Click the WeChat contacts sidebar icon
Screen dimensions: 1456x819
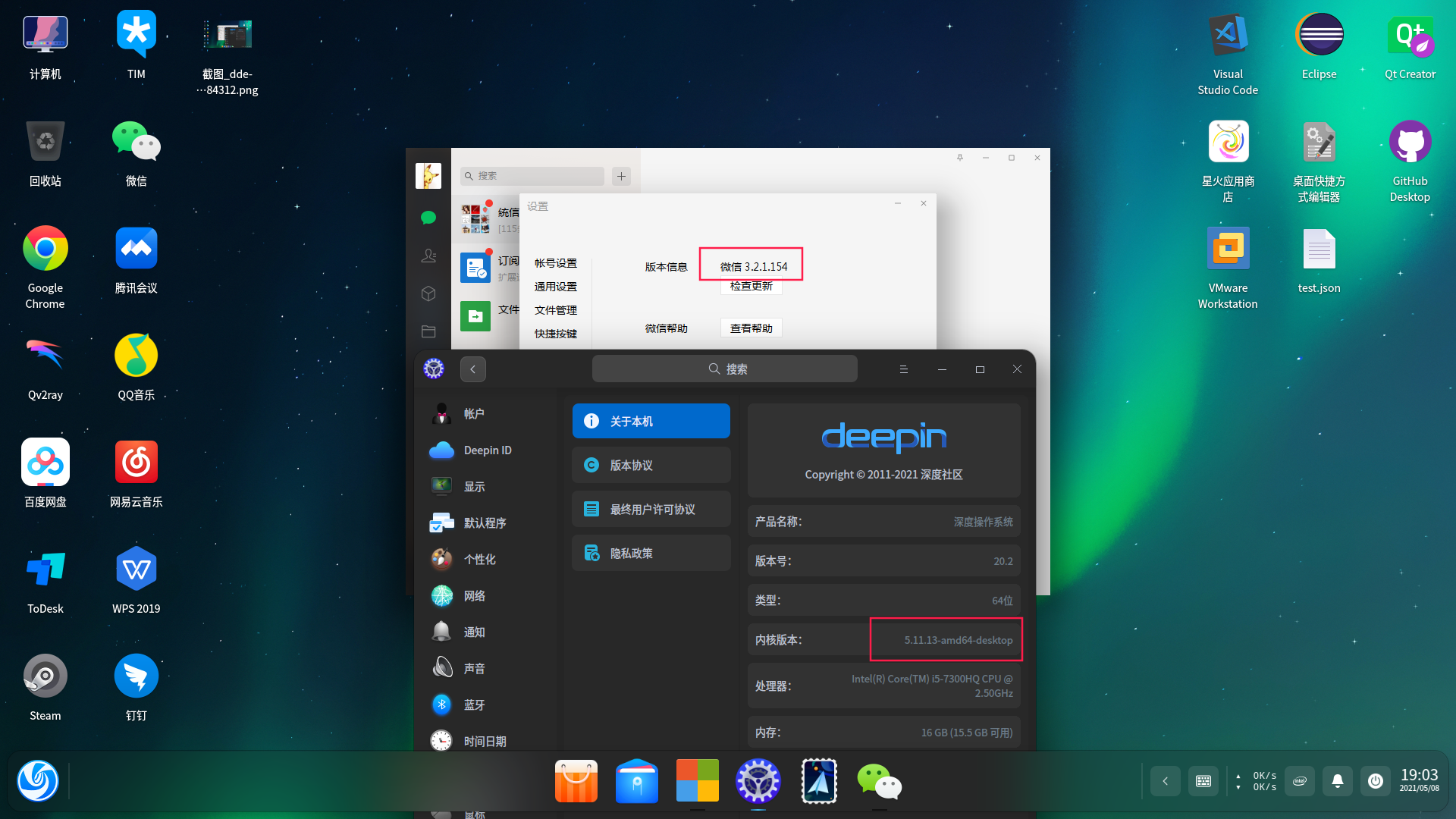coord(428,256)
